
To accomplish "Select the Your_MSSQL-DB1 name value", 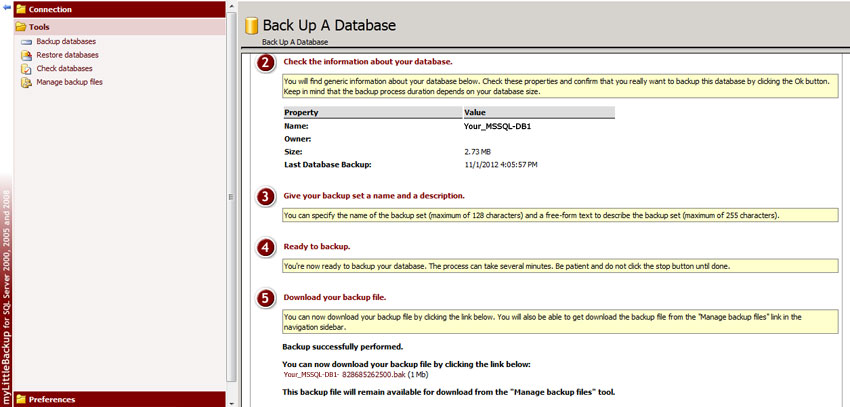I will pos(497,126).
